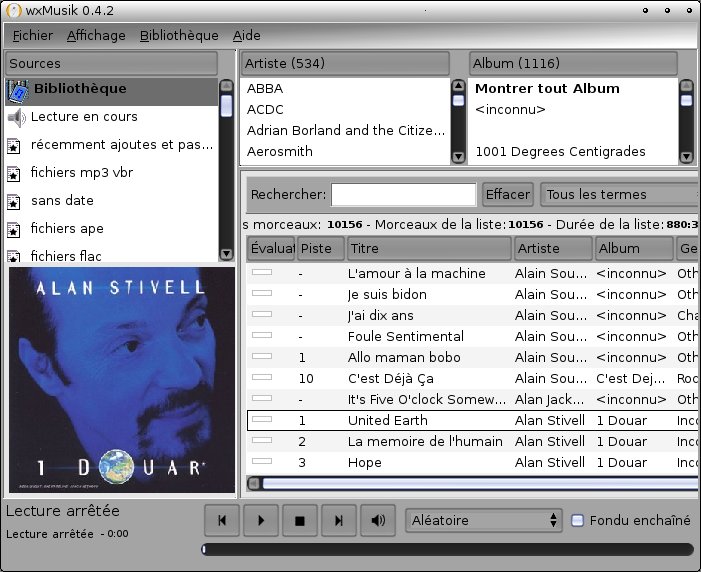Screen dimensions: 701x572
Task: Click the playlist icon for sans date
Action: pyautogui.click(x=14, y=202)
